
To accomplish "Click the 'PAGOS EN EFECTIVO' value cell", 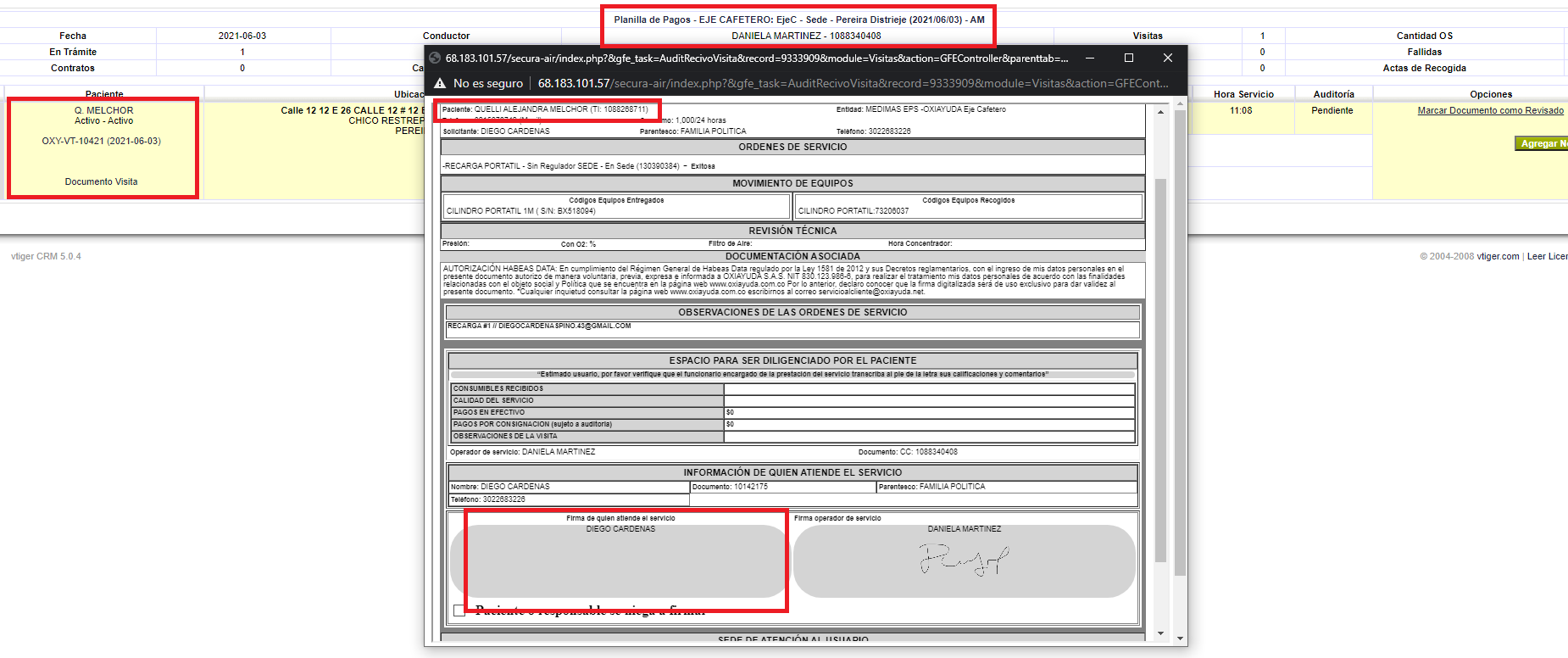I will click(929, 412).
